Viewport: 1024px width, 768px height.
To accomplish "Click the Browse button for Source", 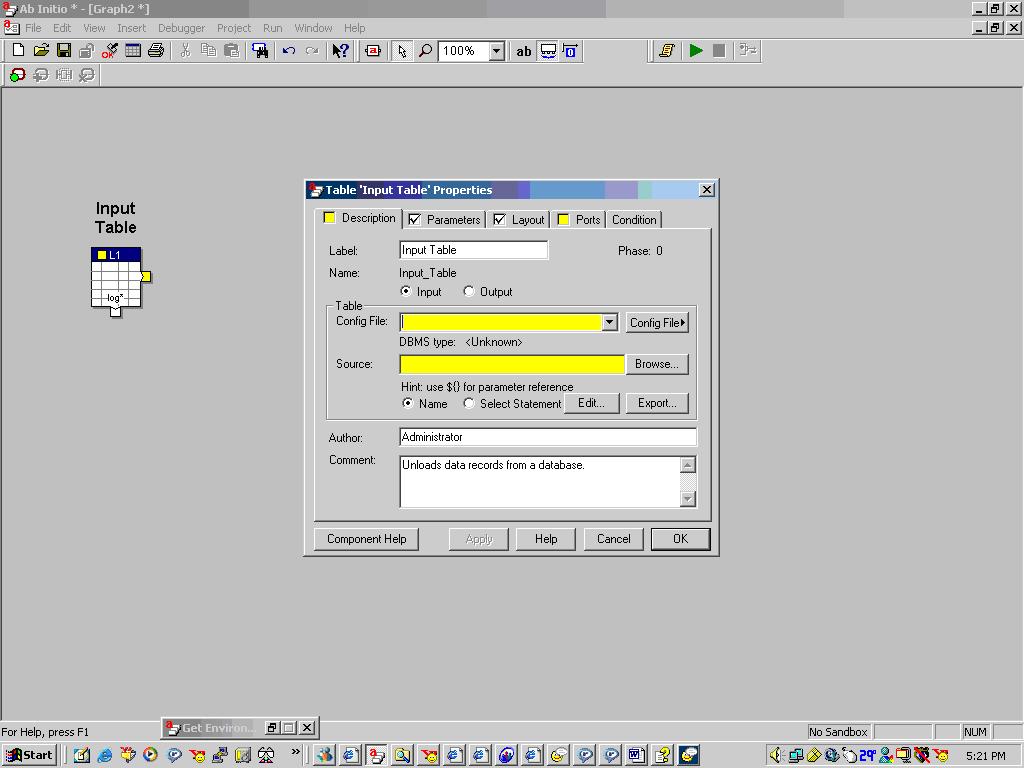I will point(657,364).
